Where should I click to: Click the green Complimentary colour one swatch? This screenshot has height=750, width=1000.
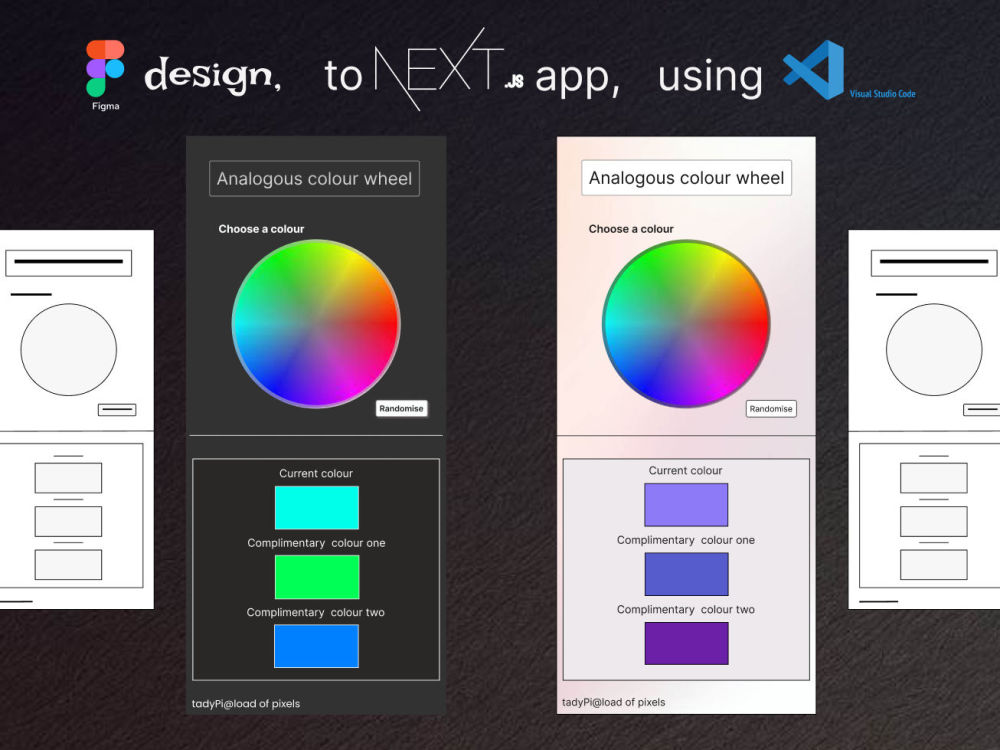click(x=317, y=577)
